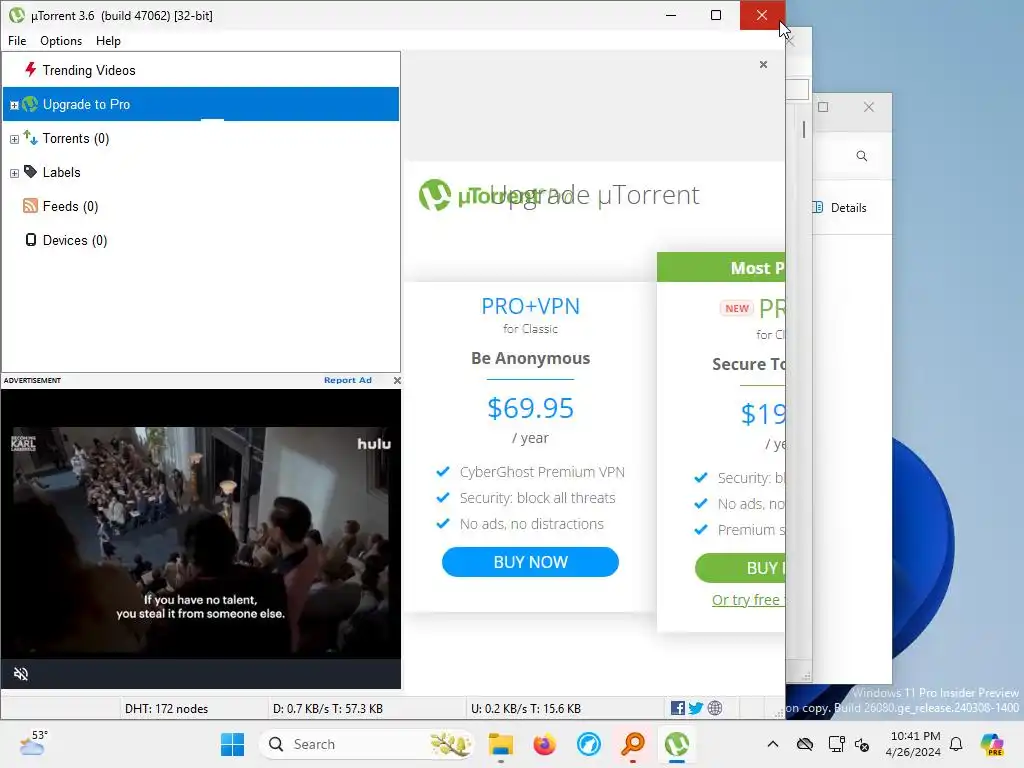Click the network display tray icon

pyautogui.click(x=836, y=744)
